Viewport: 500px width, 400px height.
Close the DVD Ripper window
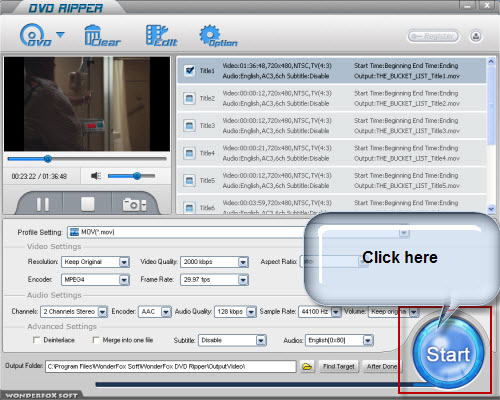(x=487, y=6)
